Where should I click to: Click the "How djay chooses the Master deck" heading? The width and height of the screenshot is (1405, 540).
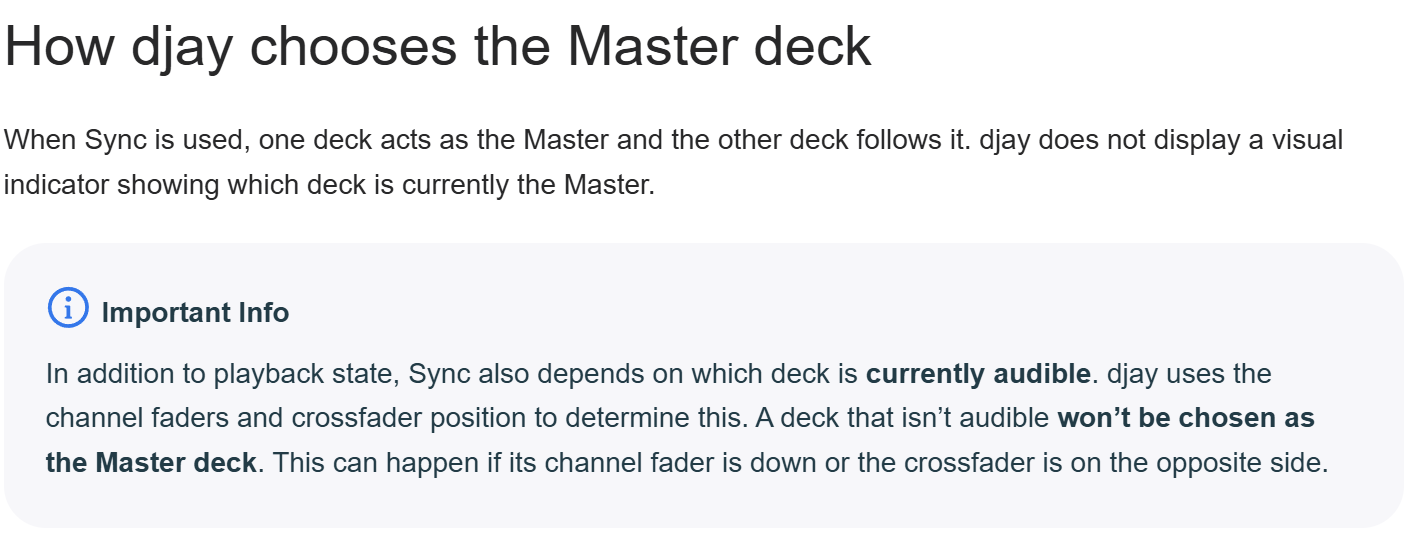[438, 46]
